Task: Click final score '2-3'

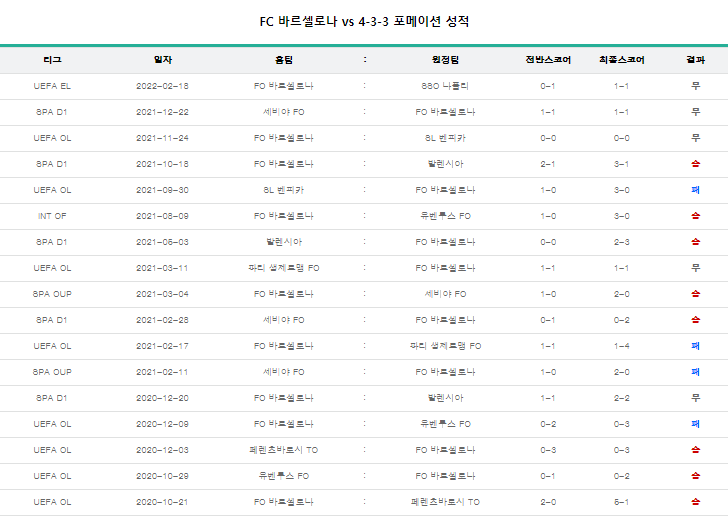Action: 621,242
